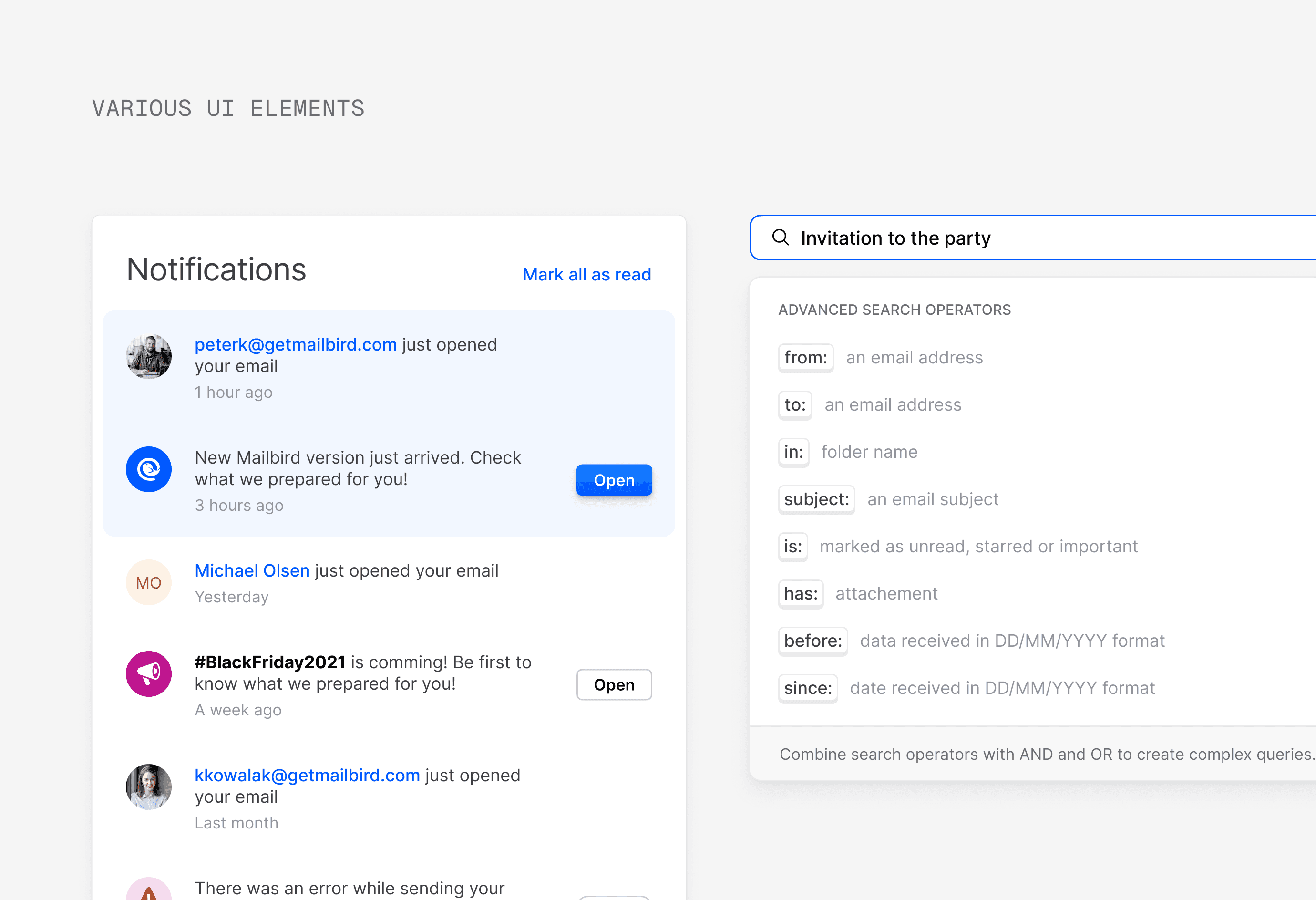Click 'date received in DD/MM/YYYY format'
The width and height of the screenshot is (1316, 900).
(1002, 688)
